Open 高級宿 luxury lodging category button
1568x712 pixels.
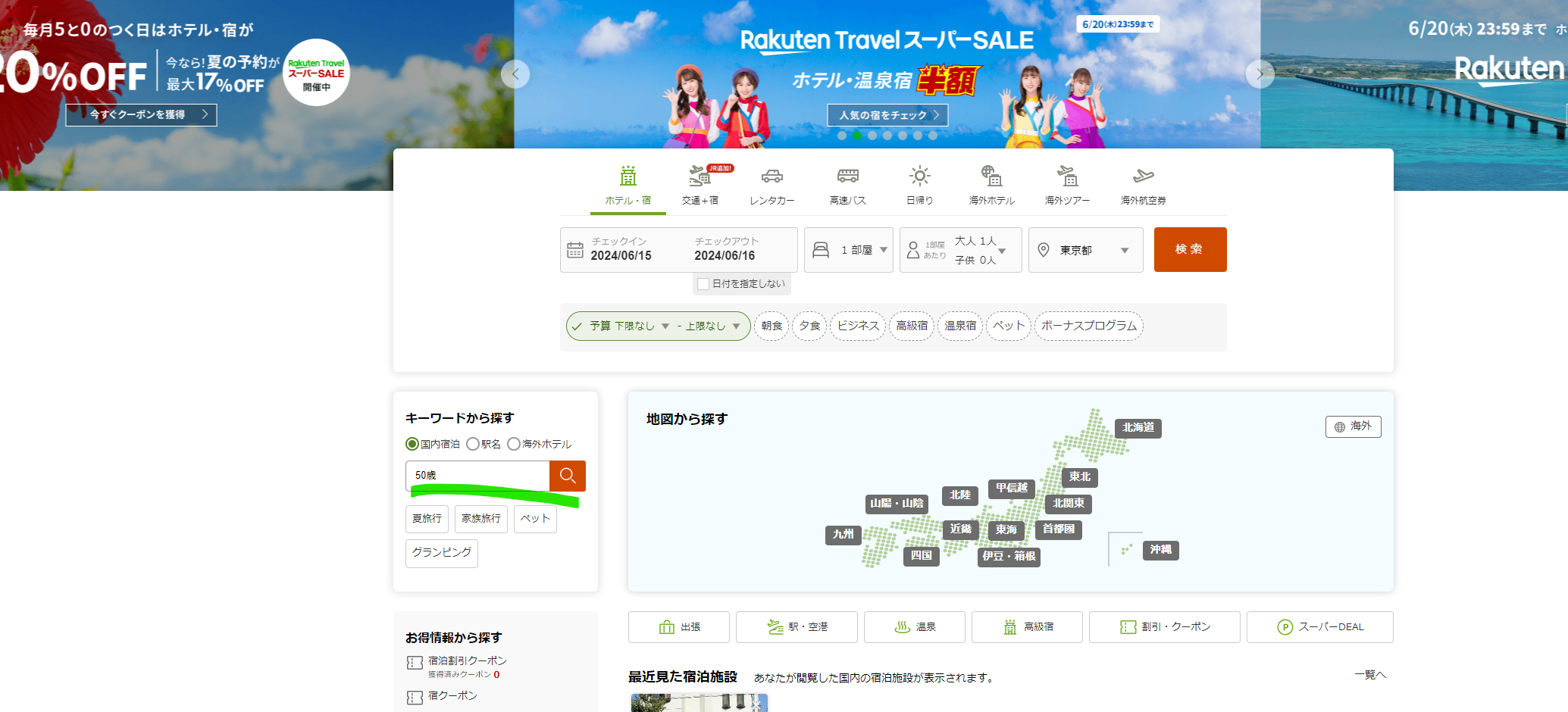tap(1027, 627)
